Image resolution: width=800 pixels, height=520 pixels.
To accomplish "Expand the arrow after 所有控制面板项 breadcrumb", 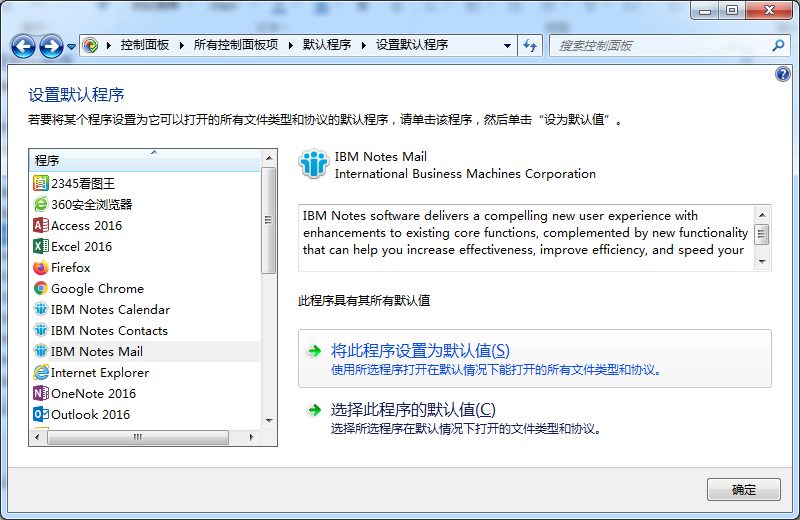I will (x=291, y=45).
